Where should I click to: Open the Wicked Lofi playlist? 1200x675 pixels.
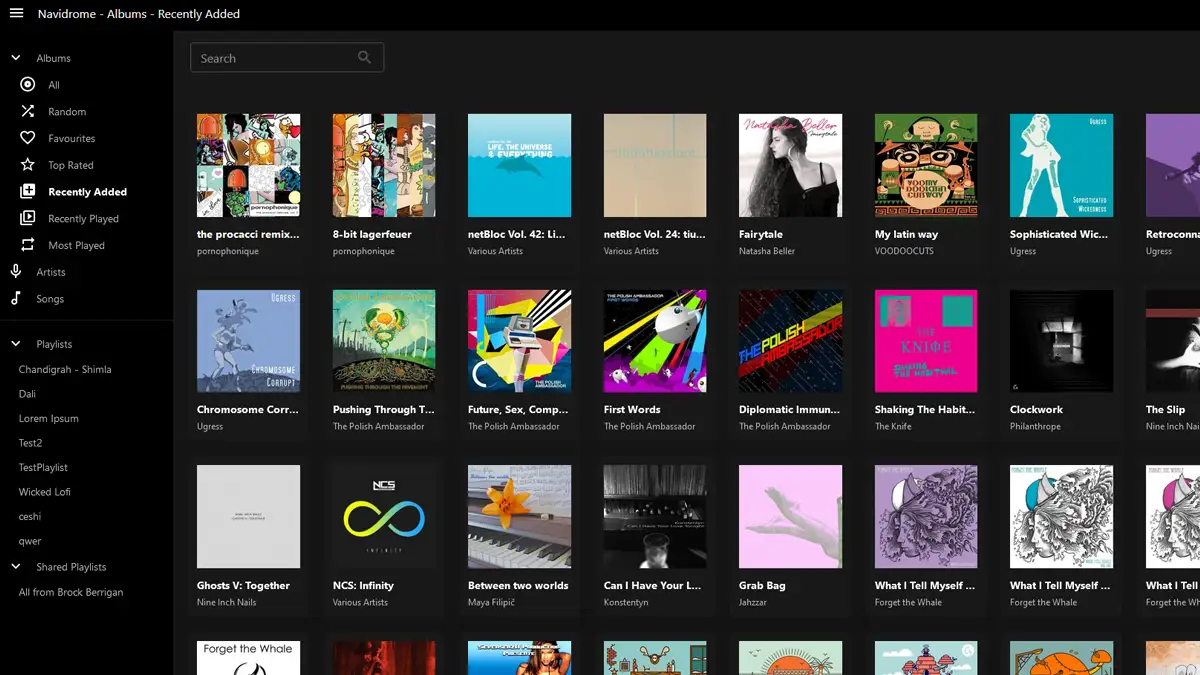point(45,492)
